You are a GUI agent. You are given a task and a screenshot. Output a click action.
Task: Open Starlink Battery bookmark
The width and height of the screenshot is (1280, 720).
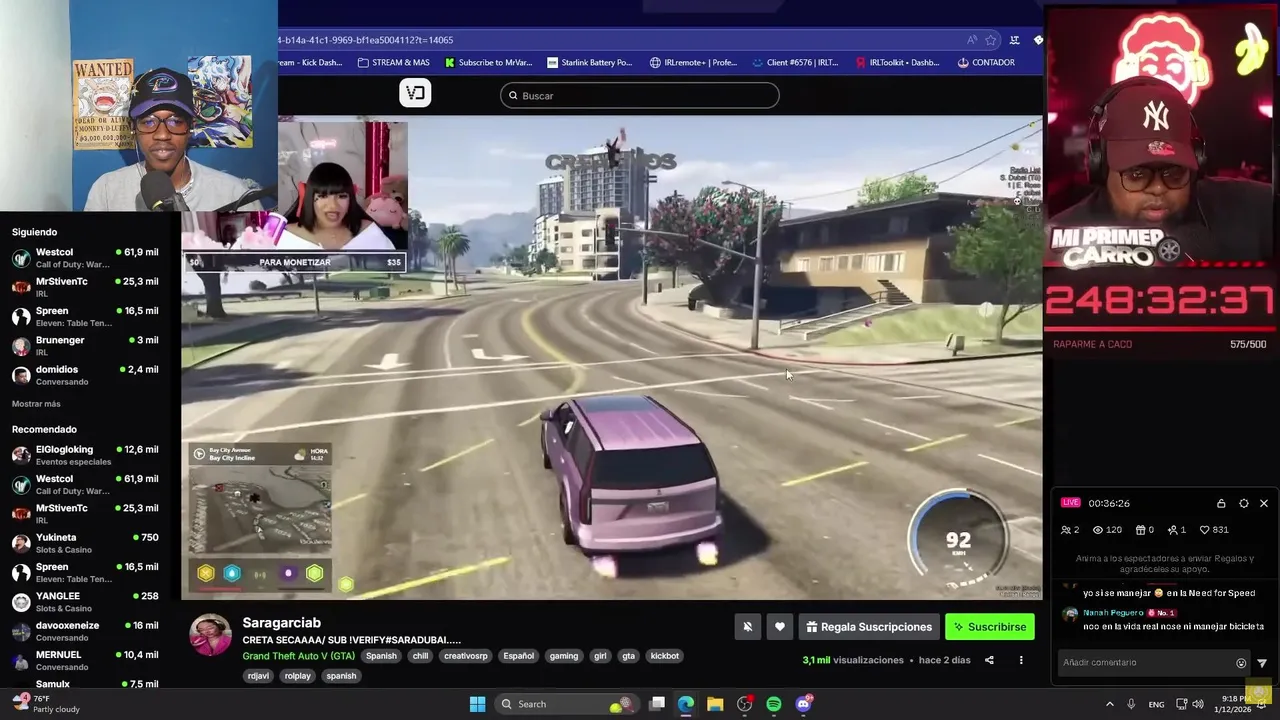tap(590, 62)
